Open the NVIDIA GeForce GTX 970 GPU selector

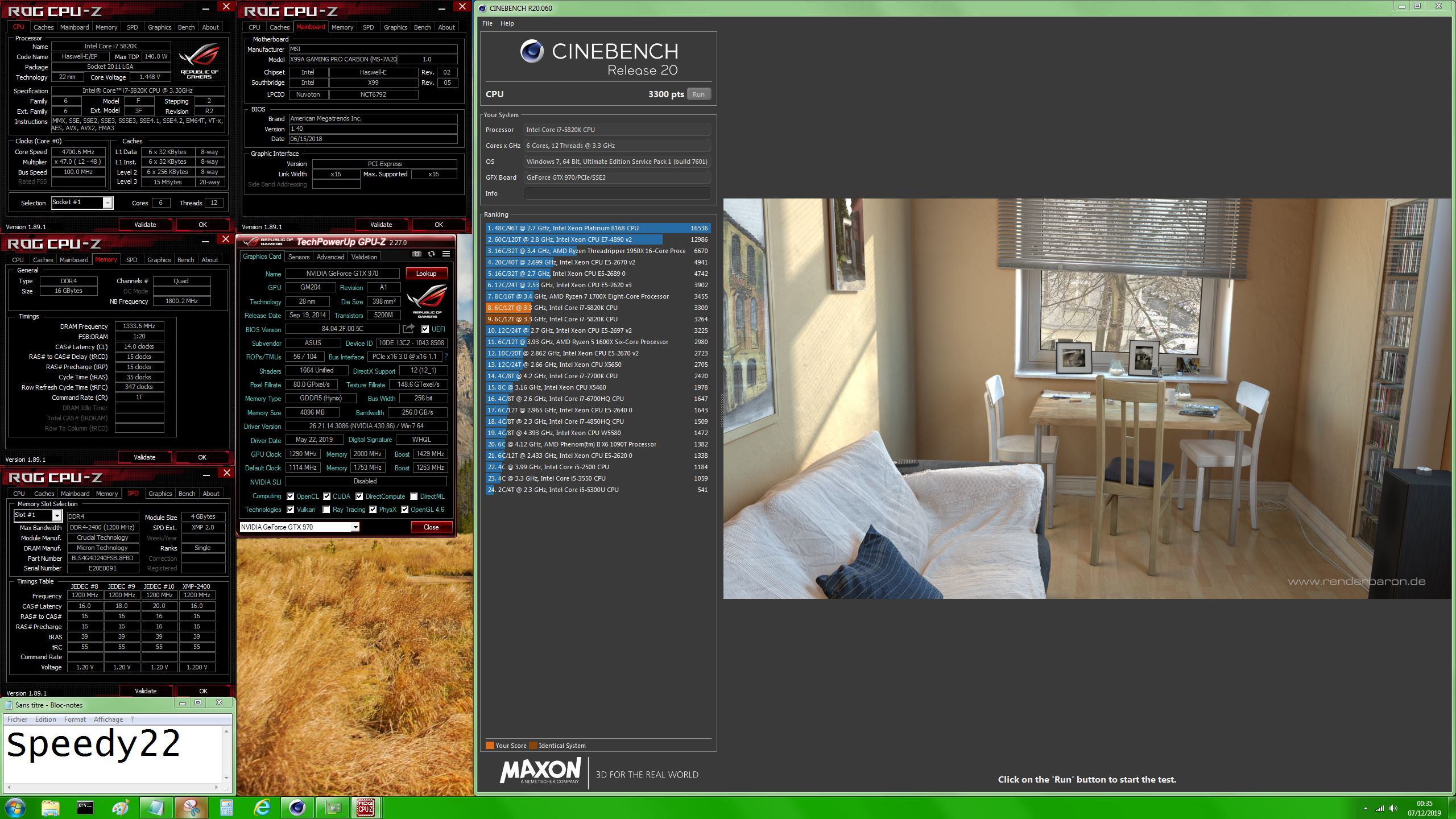299,527
